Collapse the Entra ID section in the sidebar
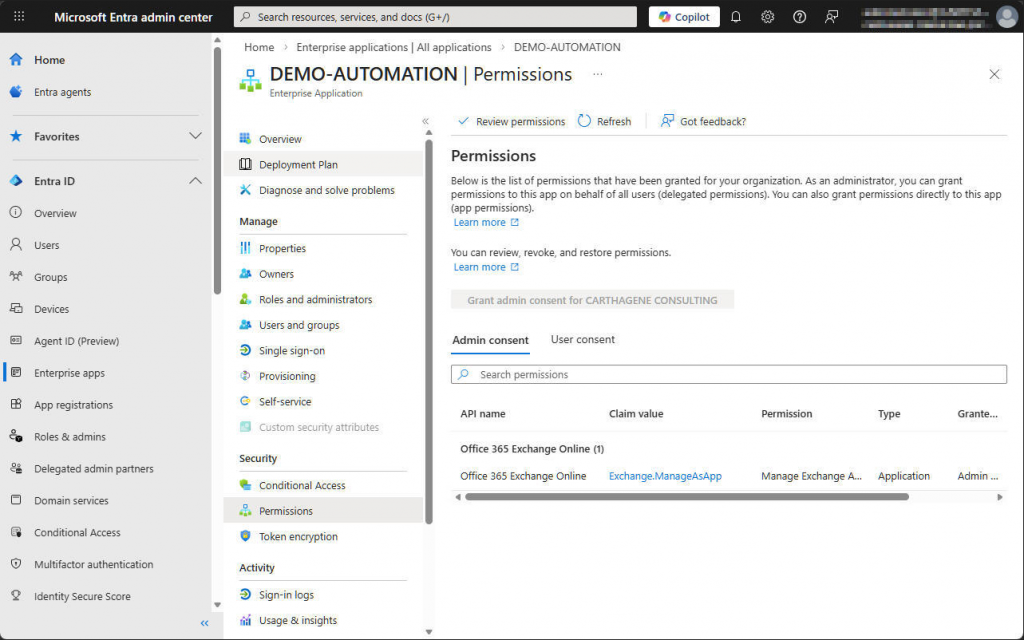This screenshot has width=1024, height=640. click(x=196, y=180)
